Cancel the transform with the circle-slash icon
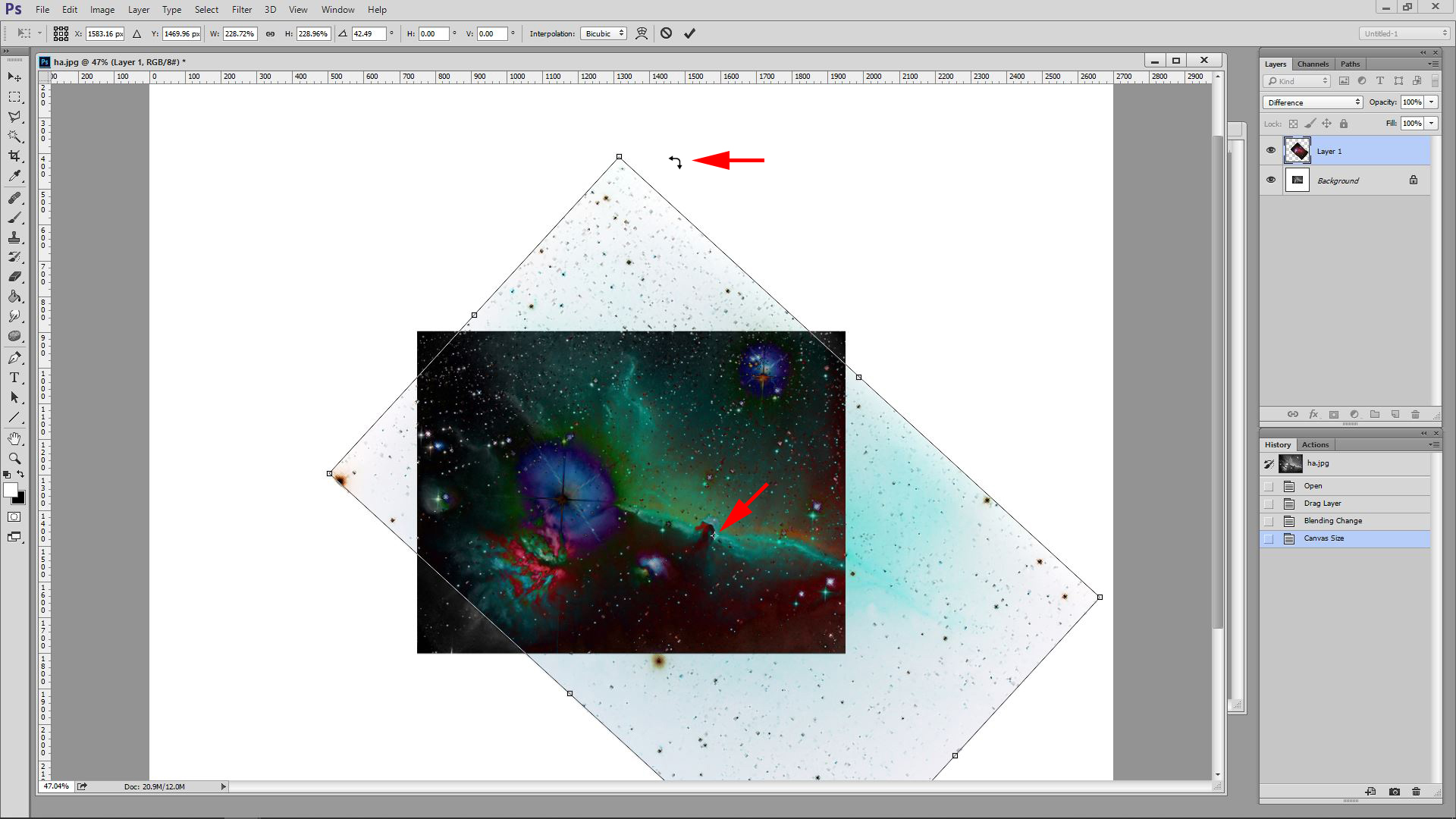Screen dimensions: 1456x819 point(666,33)
